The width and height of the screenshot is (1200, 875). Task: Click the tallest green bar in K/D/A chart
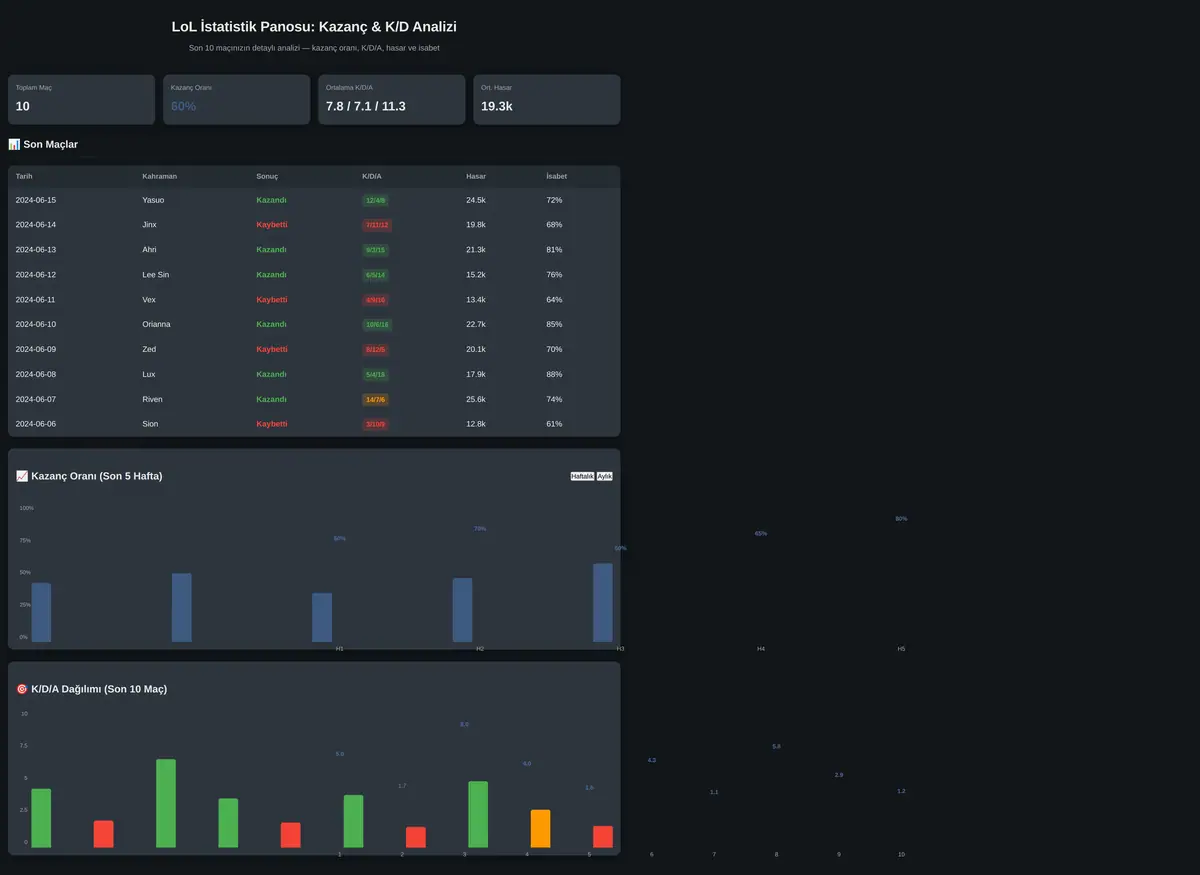point(166,804)
